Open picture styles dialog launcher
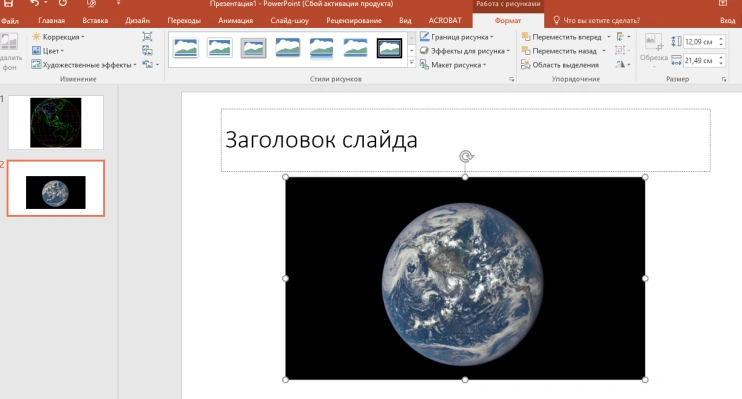The width and height of the screenshot is (742, 399). (512, 80)
